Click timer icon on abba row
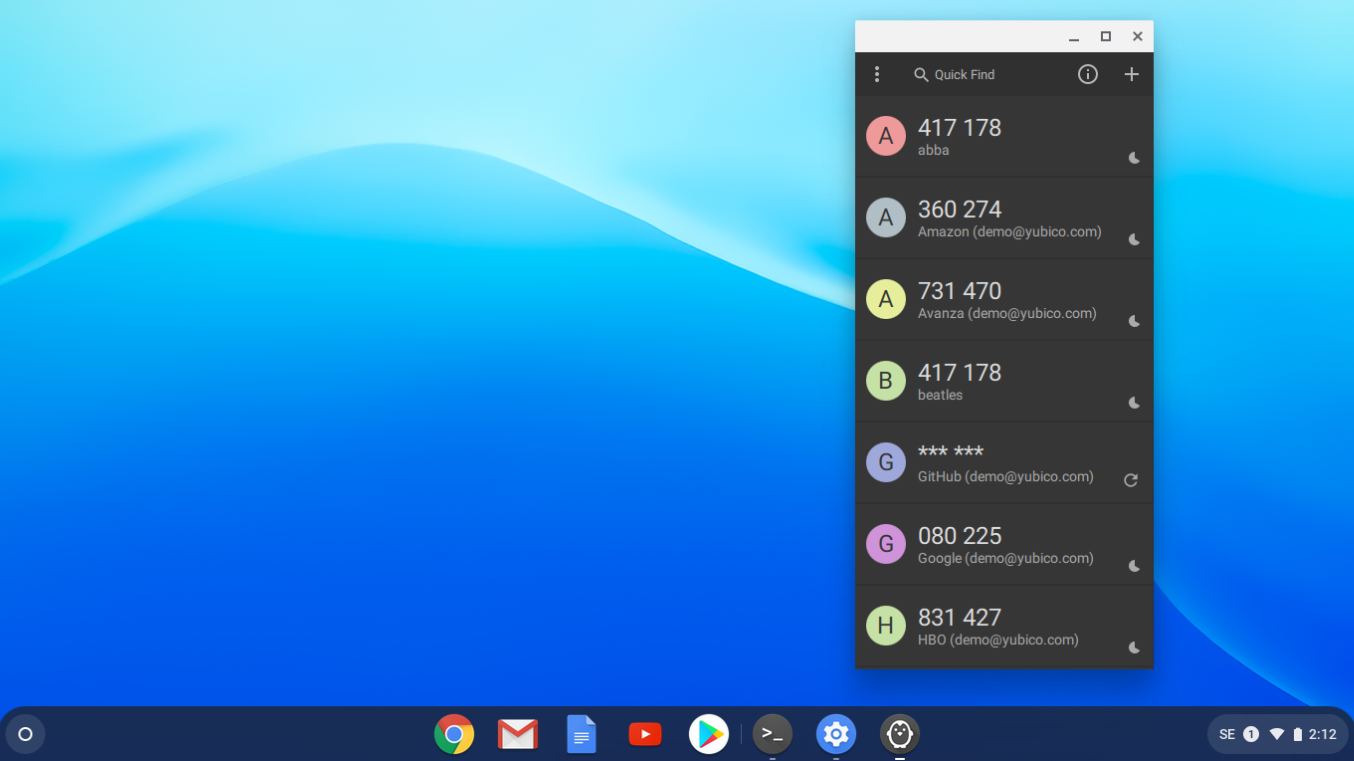1354x761 pixels. coord(1134,158)
